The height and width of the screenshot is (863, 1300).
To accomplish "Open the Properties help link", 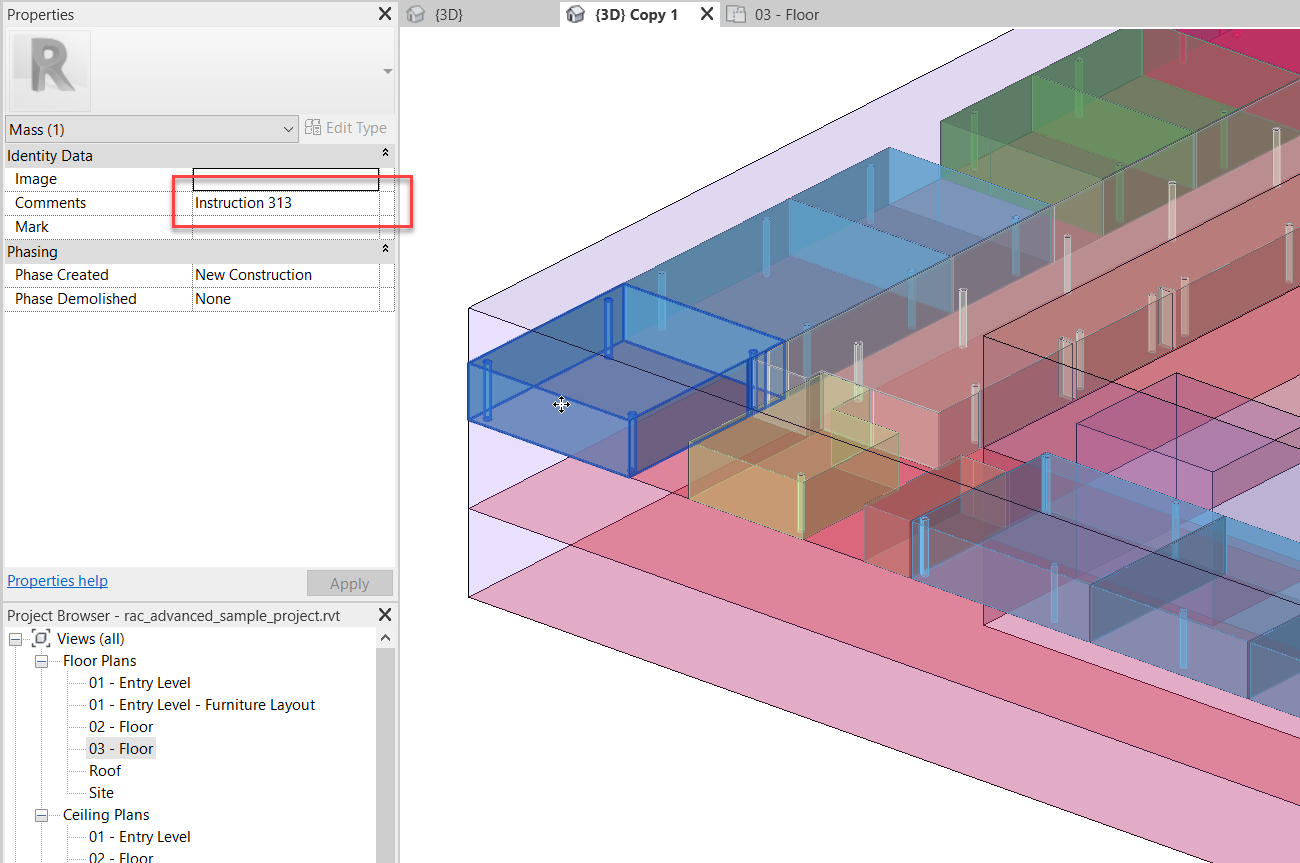I will point(57,581).
